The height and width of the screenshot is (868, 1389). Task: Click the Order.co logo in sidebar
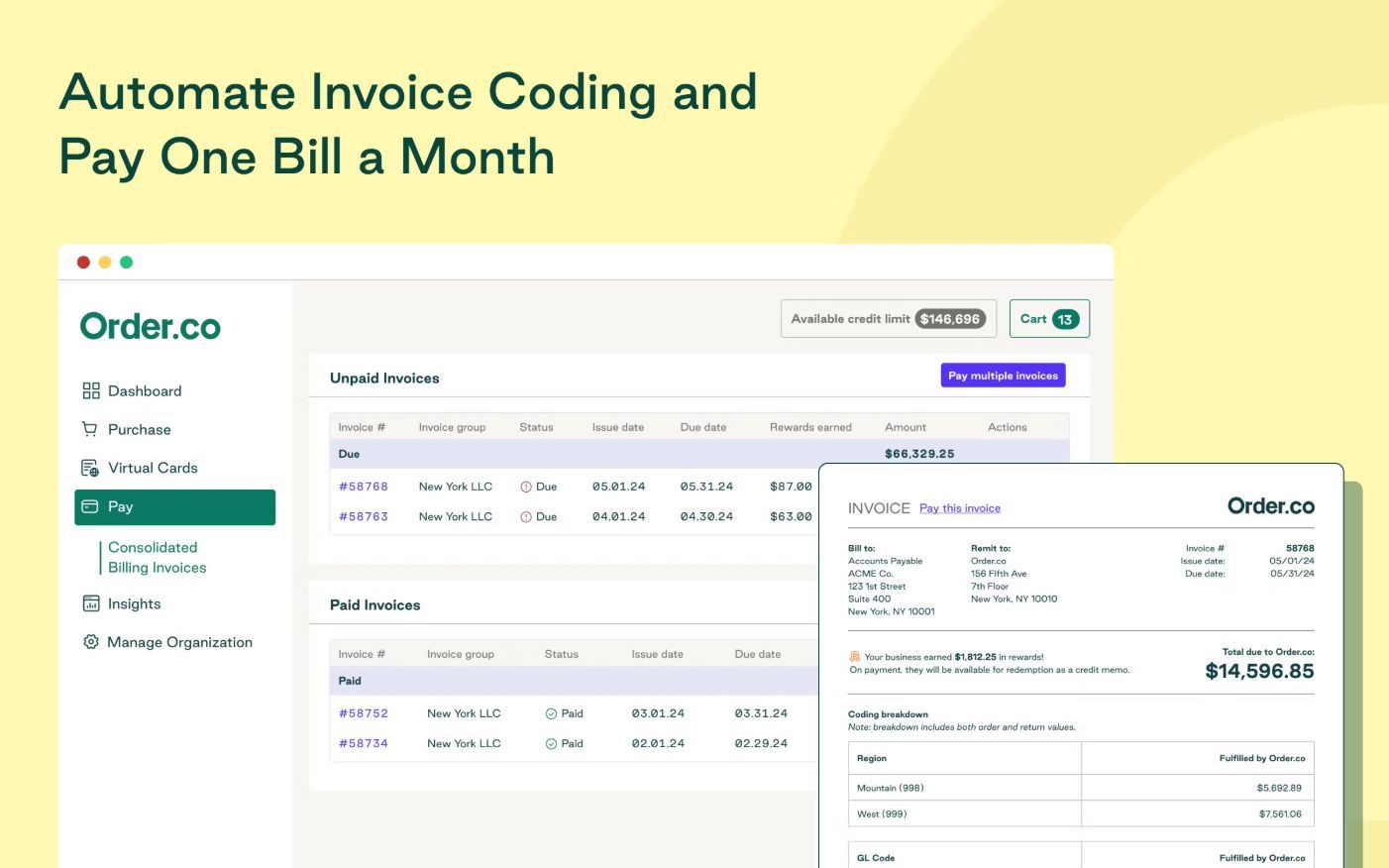pos(151,326)
